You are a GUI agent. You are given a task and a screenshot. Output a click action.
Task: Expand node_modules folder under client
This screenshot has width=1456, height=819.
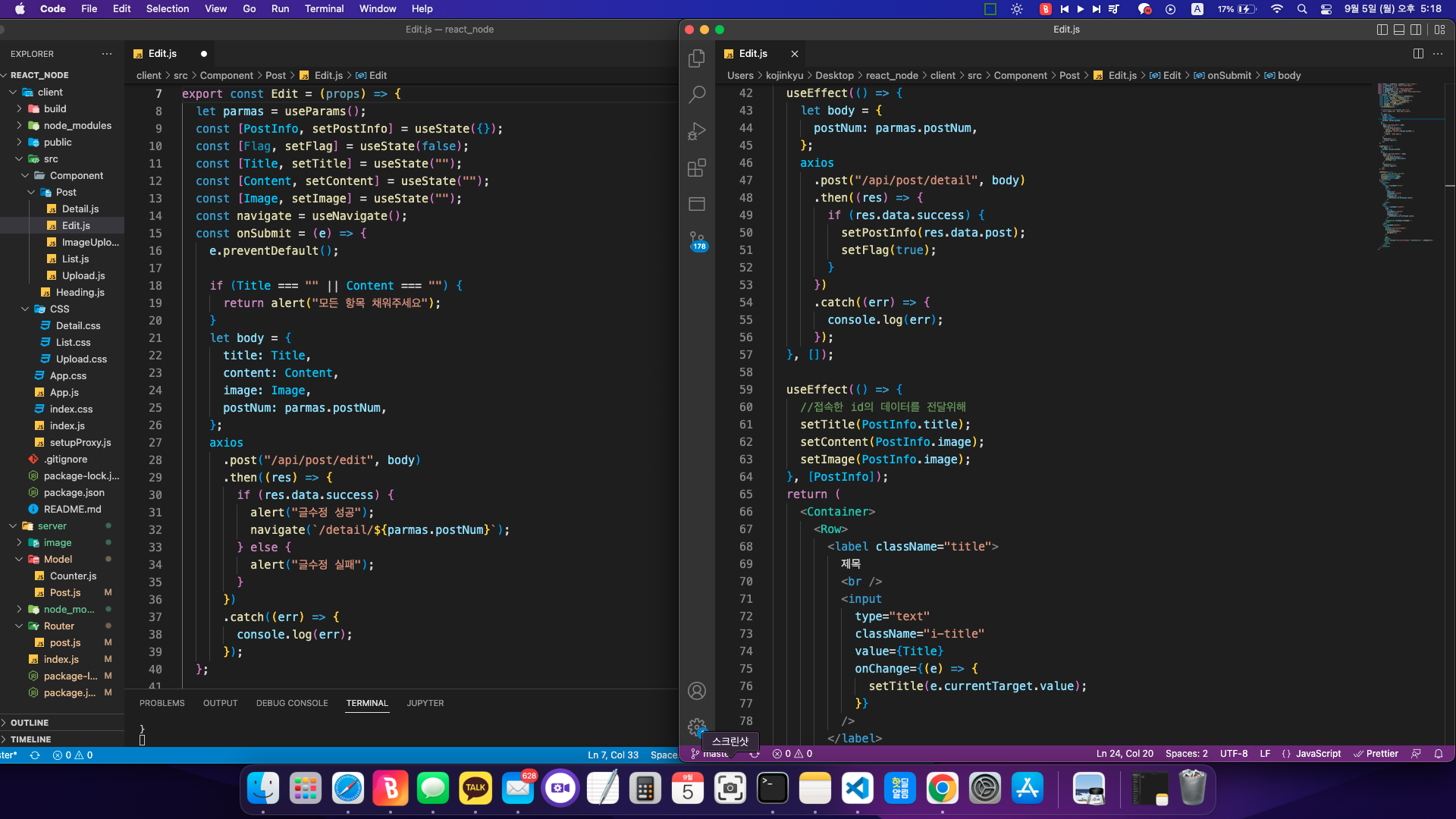[77, 125]
